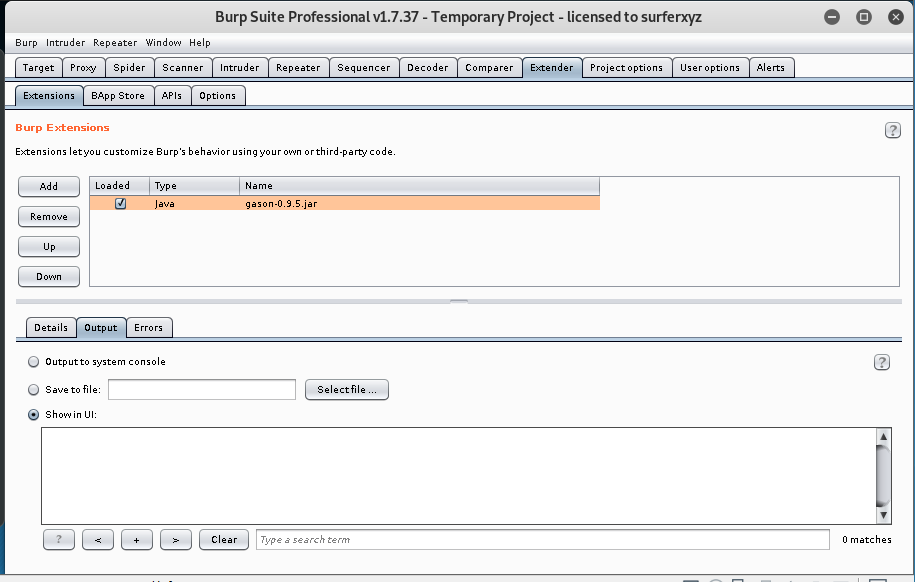Switch to the Alerts tab
The image size is (915, 582).
pyautogui.click(x=771, y=68)
